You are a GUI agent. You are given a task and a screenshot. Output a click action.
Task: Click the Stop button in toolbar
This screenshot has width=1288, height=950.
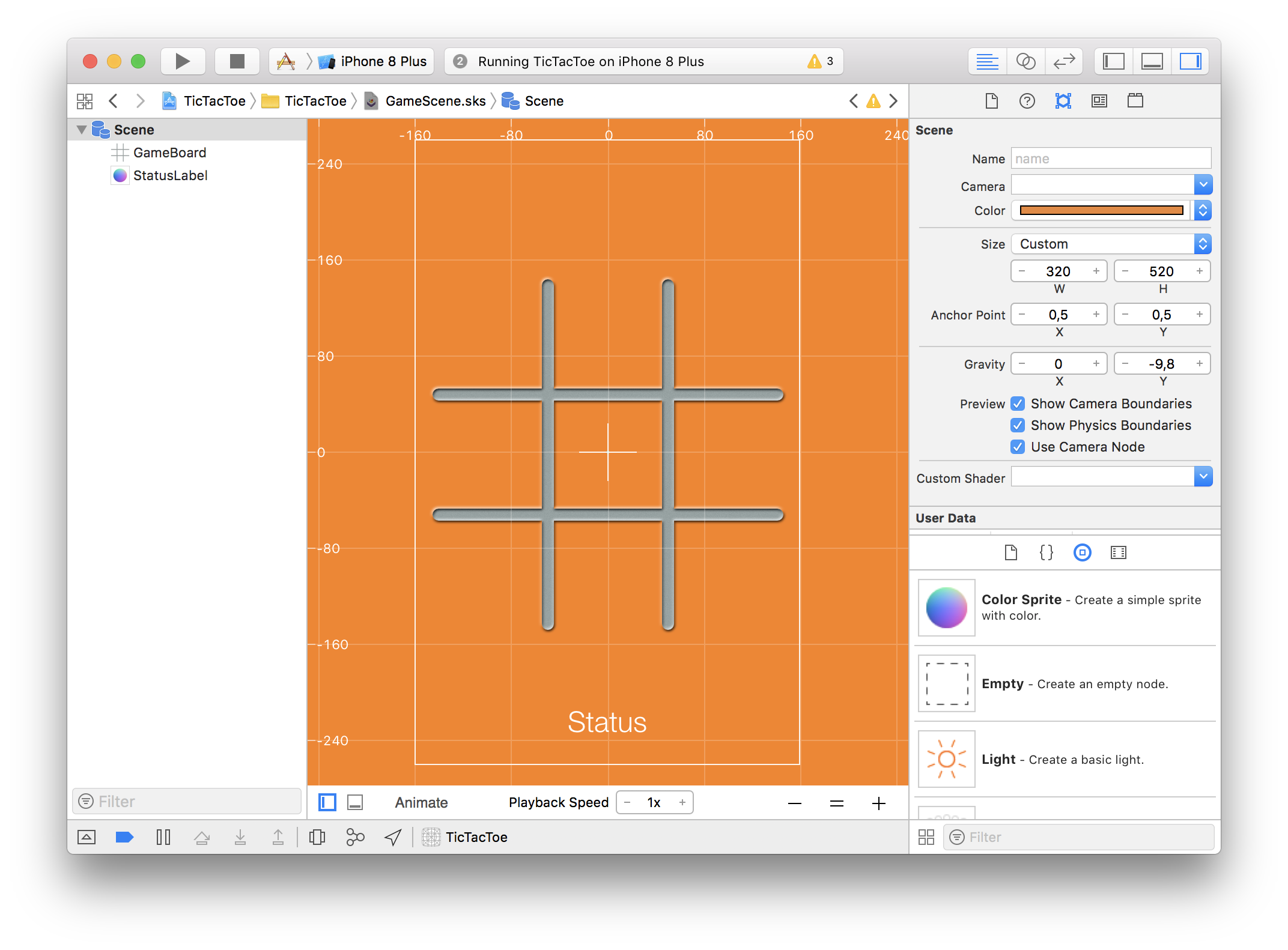click(237, 61)
